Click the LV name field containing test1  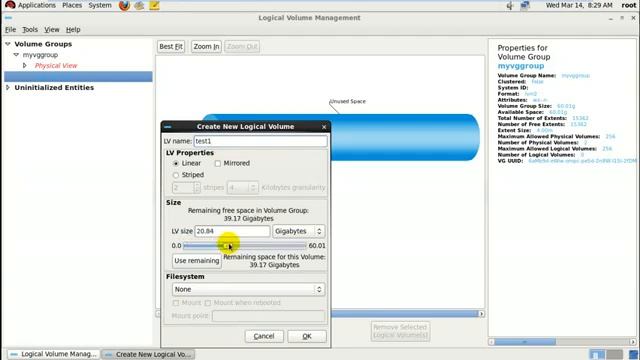coord(260,141)
